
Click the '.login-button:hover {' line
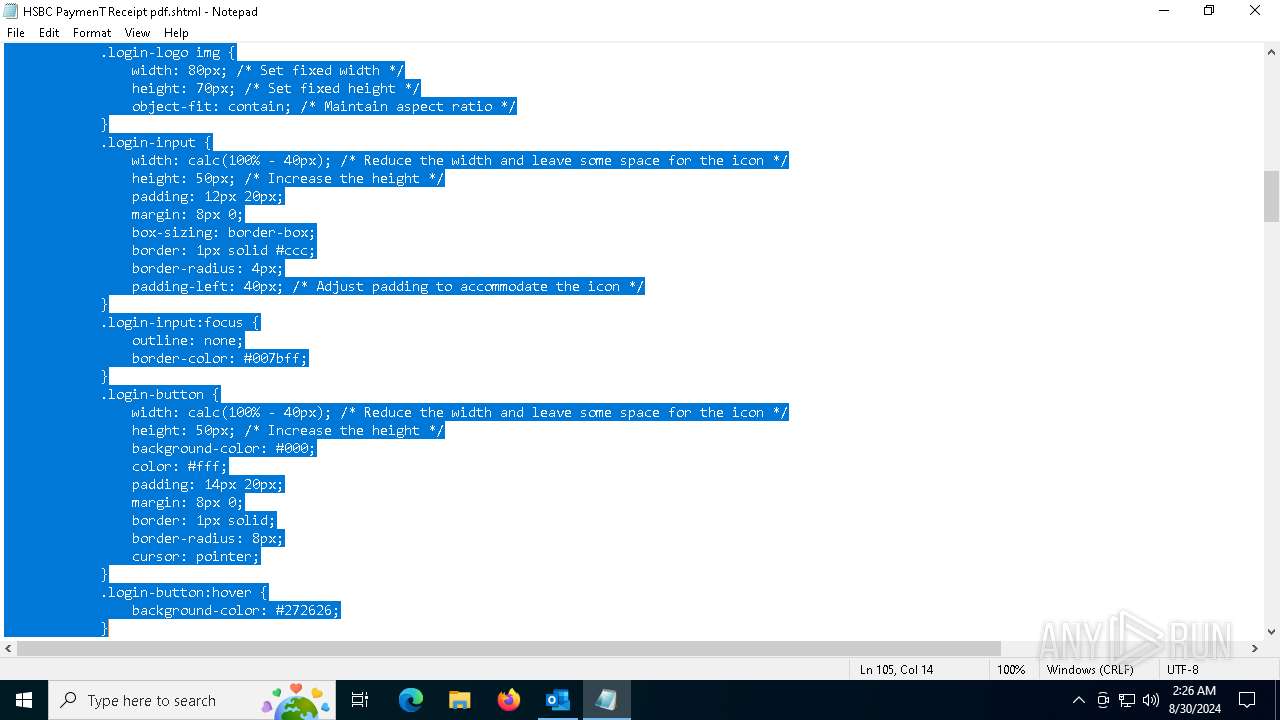coord(184,592)
